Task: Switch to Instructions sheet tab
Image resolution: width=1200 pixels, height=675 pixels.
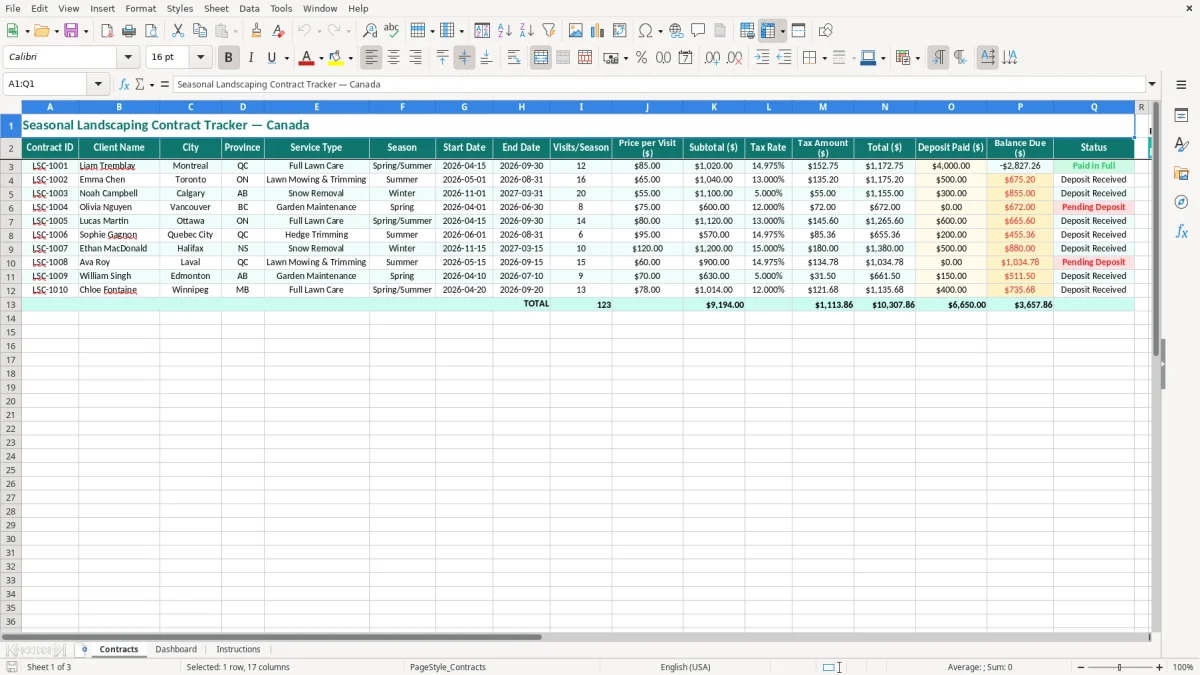Action: (238, 649)
